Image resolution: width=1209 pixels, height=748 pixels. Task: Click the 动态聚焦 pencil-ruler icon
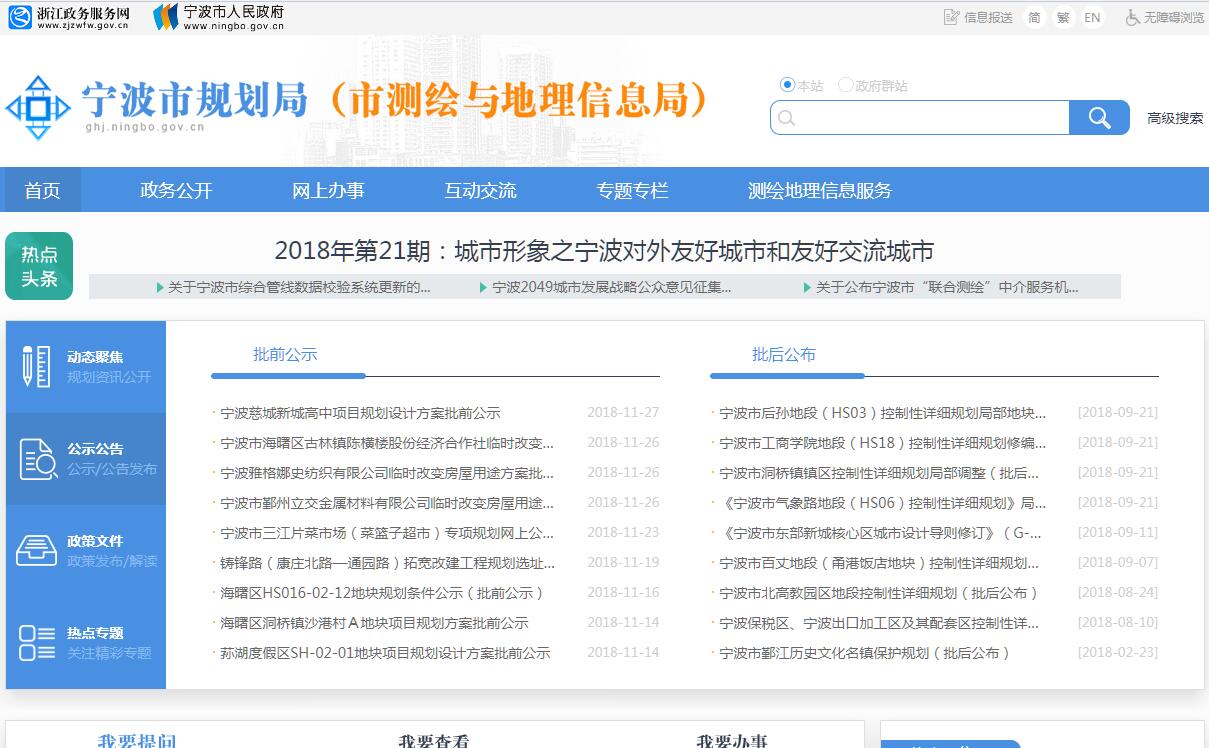tap(36, 366)
